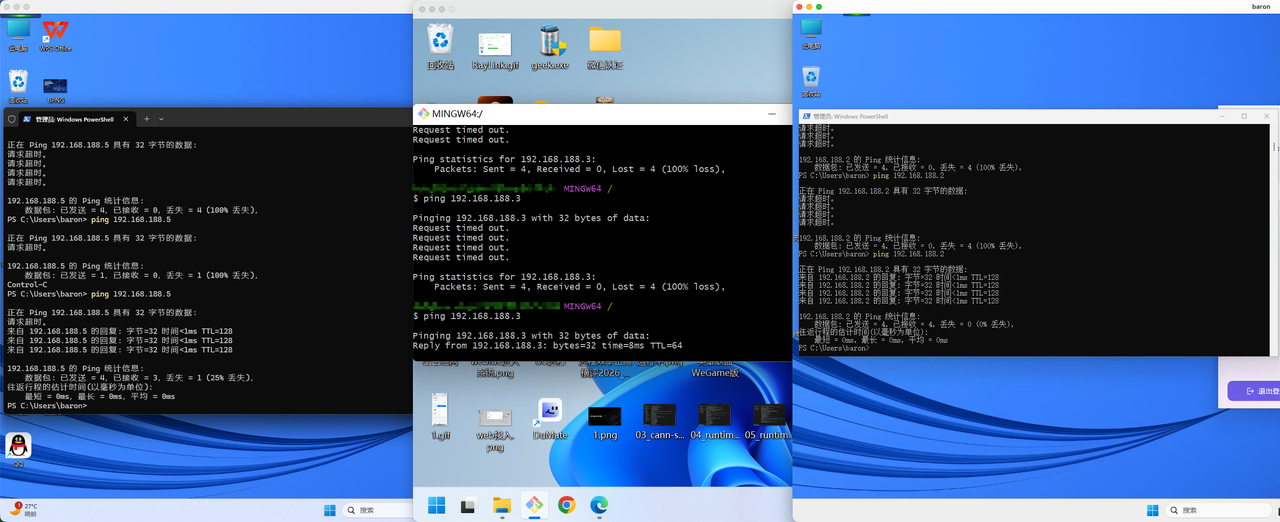Select the 管理员: Windows PowerShell tab
This screenshot has height=522, width=1280.
pos(76,118)
